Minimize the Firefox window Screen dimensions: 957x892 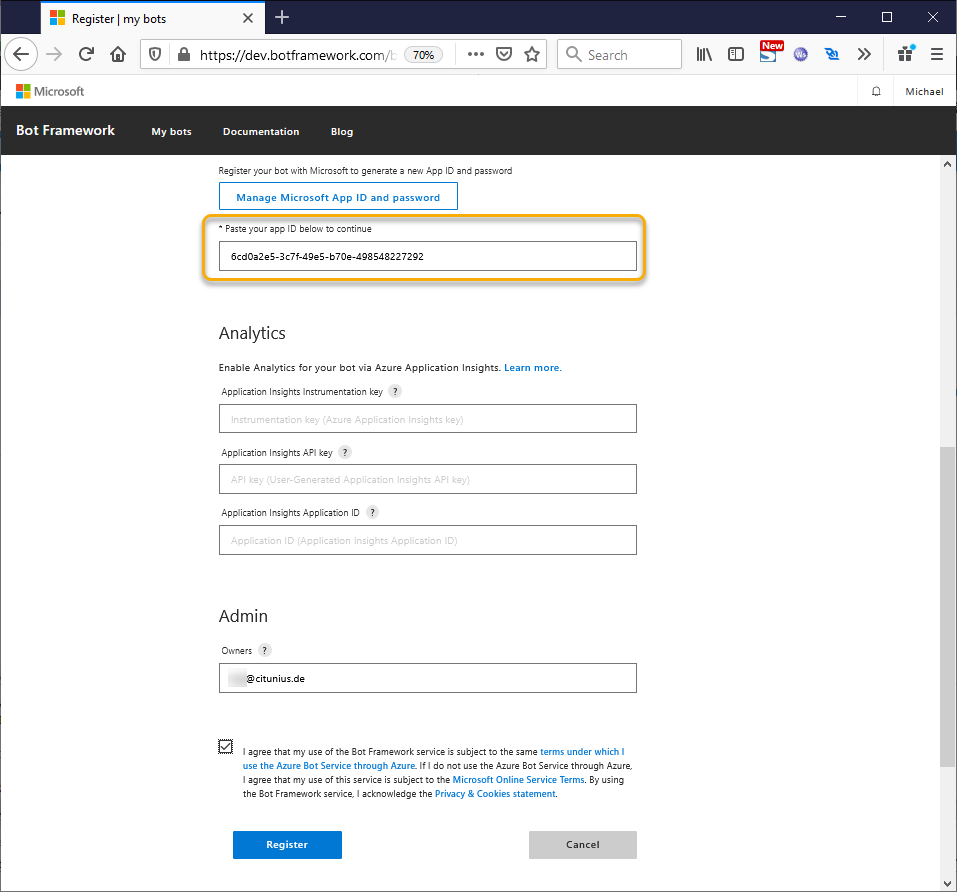coord(841,17)
